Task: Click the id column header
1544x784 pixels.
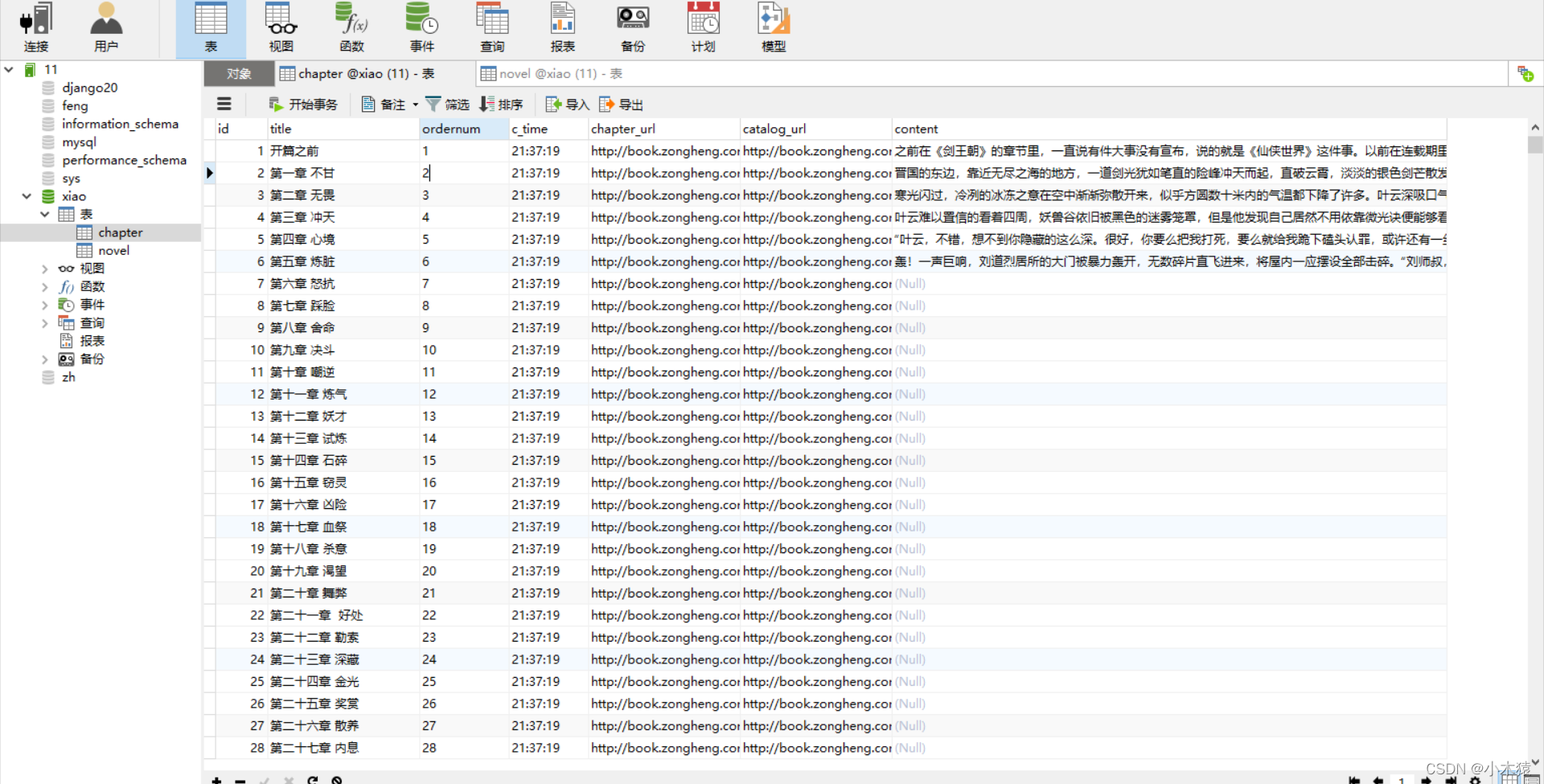Action: pos(240,129)
